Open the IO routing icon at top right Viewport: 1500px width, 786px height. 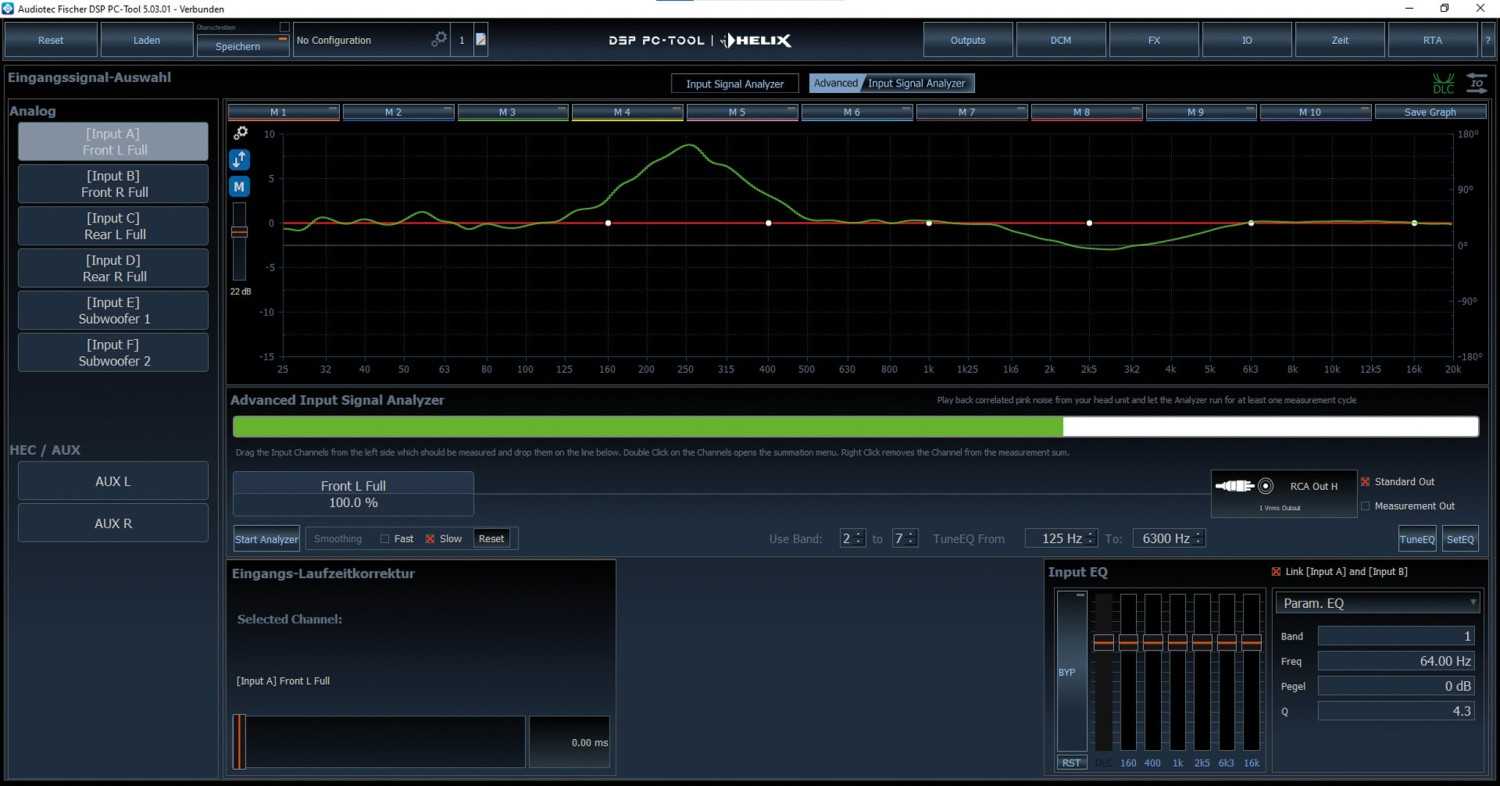tap(1477, 84)
